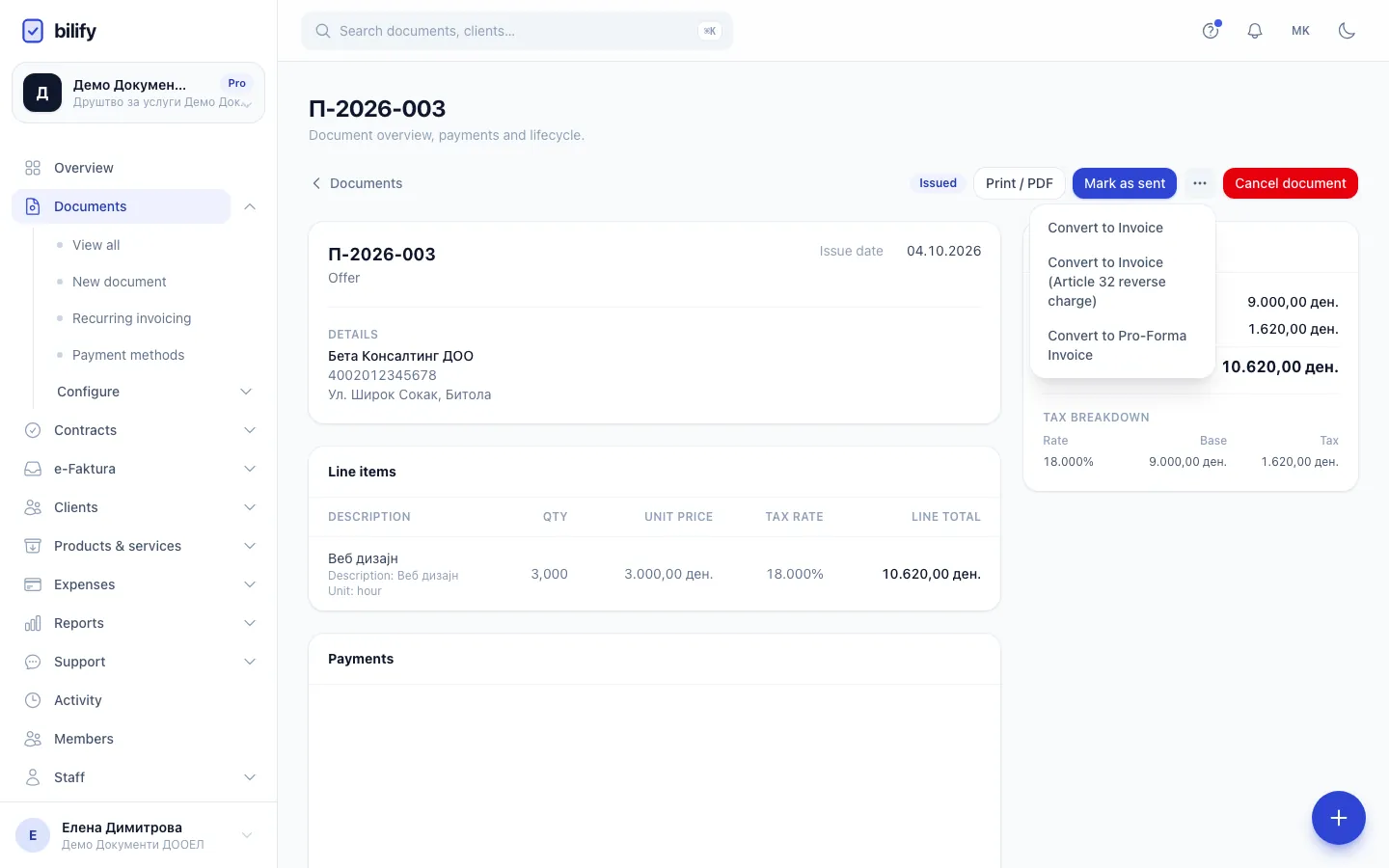Expand the Contracts chevron
Screen dimensions: 1389x868
250,430
